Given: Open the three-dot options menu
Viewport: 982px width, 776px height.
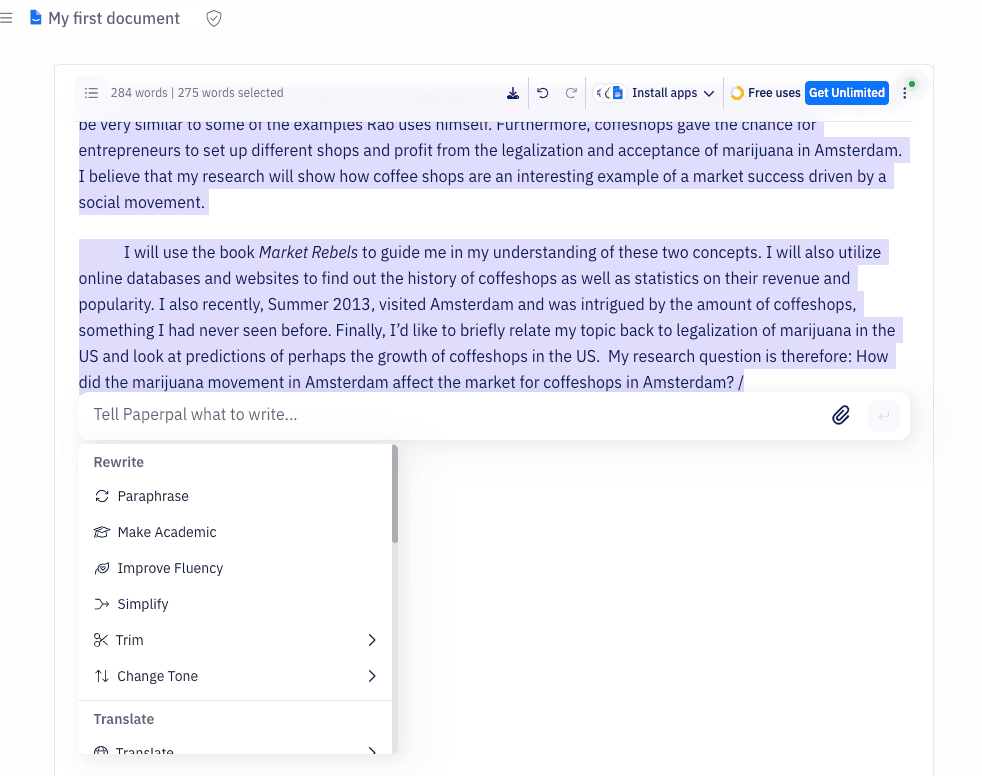Looking at the screenshot, I should point(905,92).
